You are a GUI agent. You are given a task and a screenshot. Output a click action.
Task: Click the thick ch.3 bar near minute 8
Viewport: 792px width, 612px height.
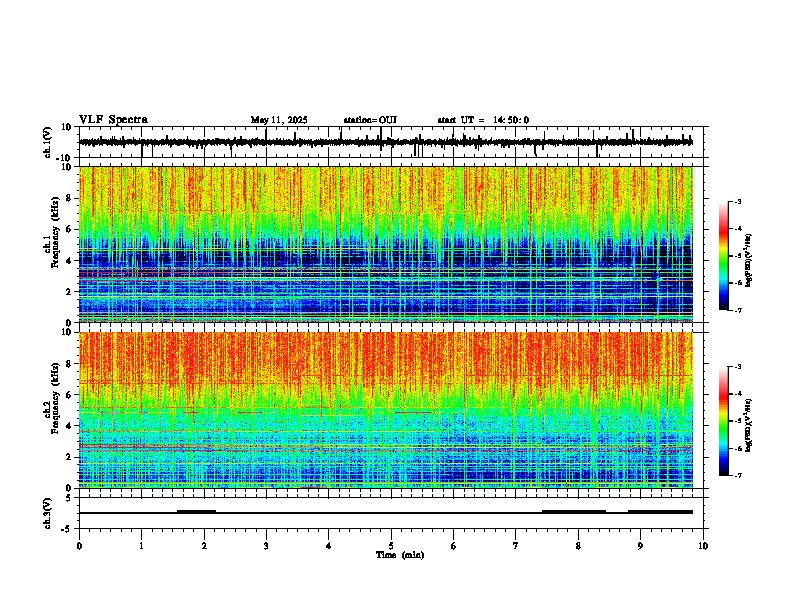(574, 512)
